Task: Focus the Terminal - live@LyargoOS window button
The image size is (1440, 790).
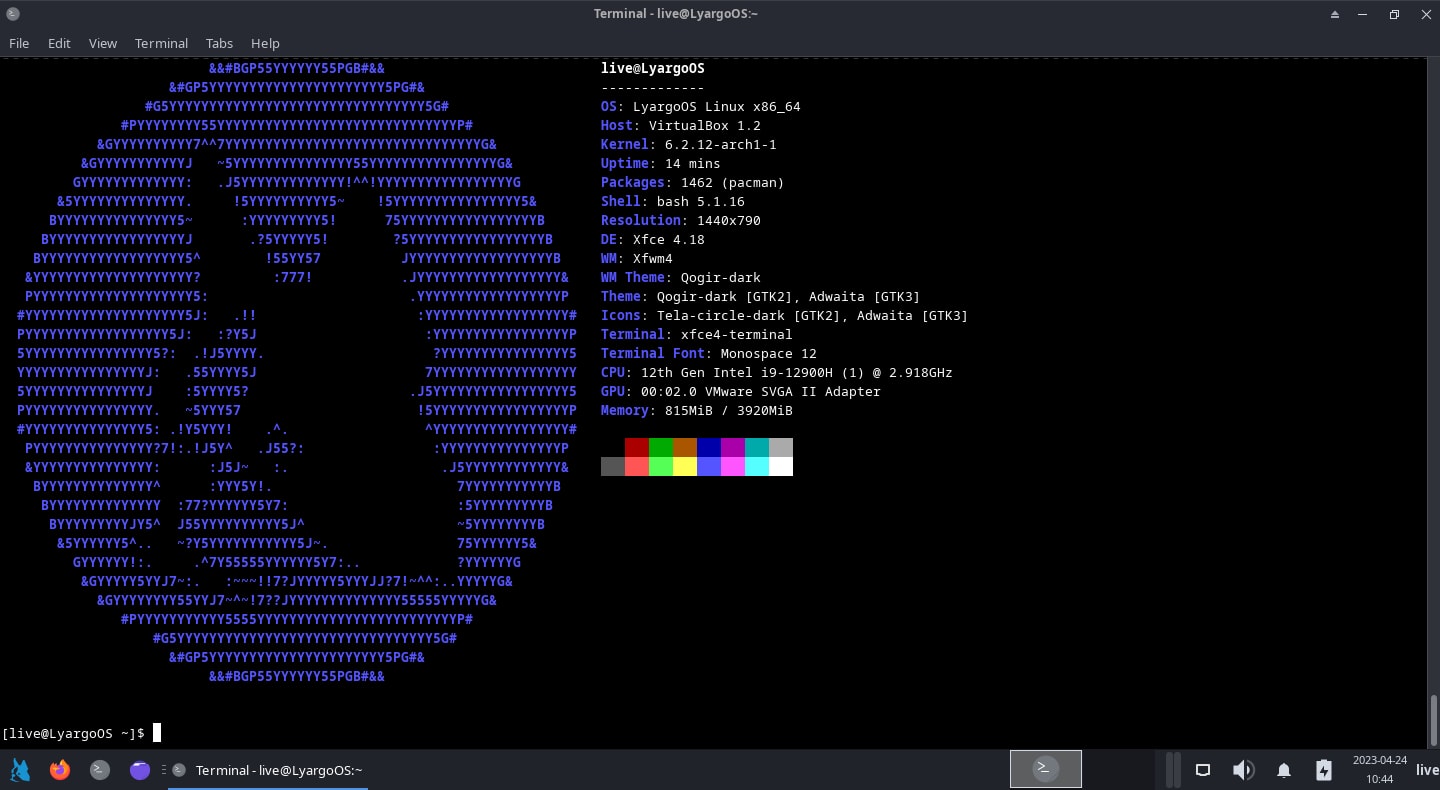Action: (x=267, y=770)
